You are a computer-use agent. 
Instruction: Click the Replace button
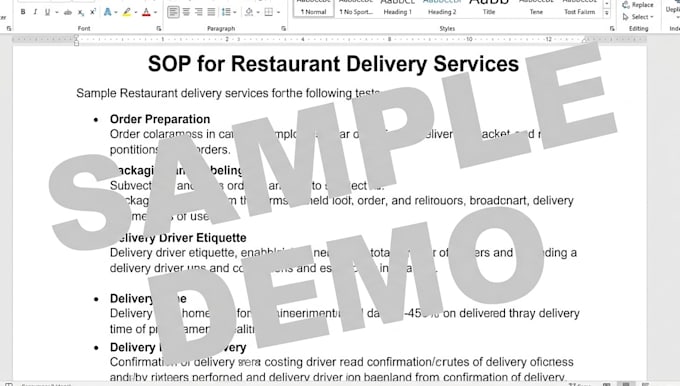pos(638,5)
